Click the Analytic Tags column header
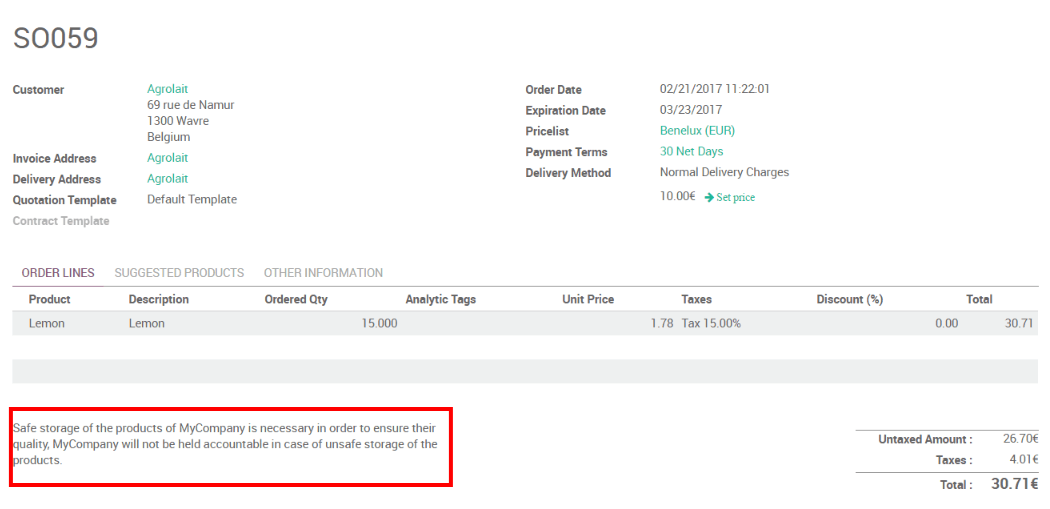Viewport: 1050px width, 509px height. [x=441, y=299]
